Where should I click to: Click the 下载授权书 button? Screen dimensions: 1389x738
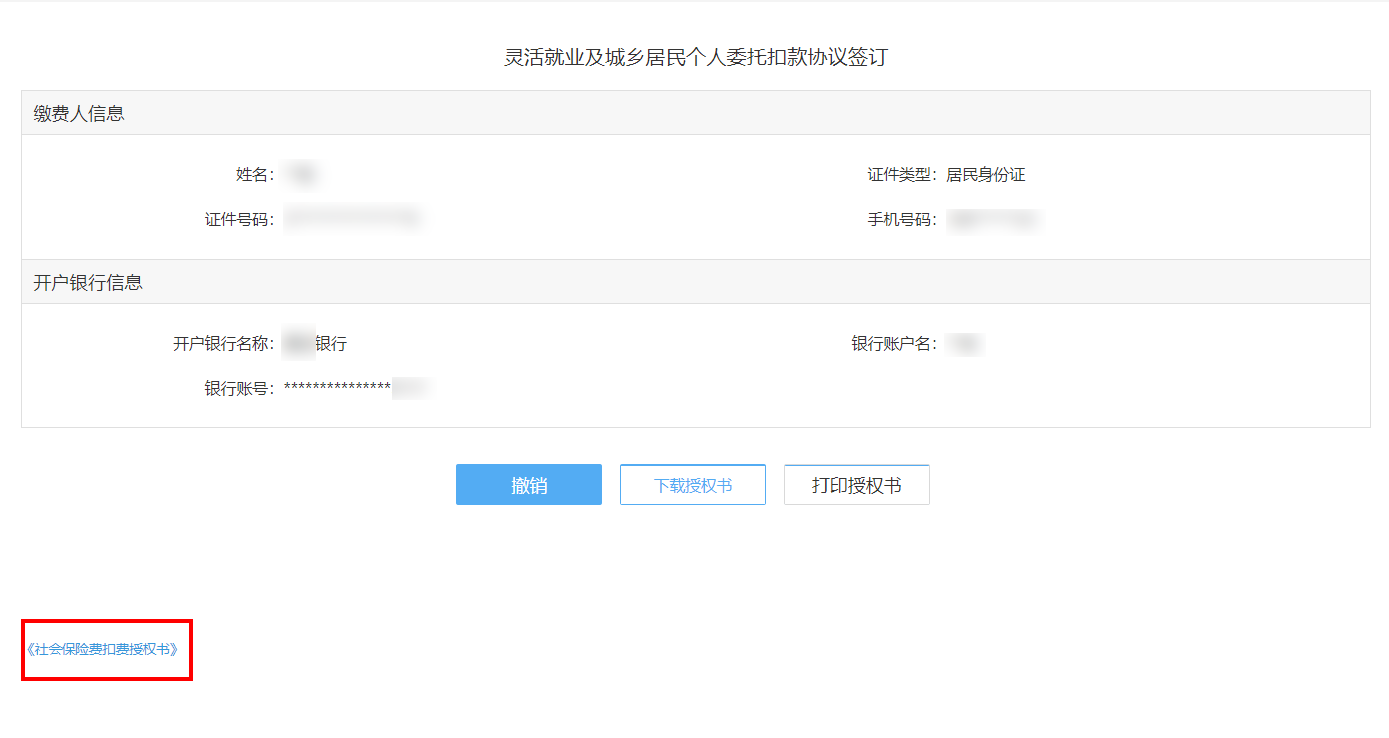coord(692,485)
